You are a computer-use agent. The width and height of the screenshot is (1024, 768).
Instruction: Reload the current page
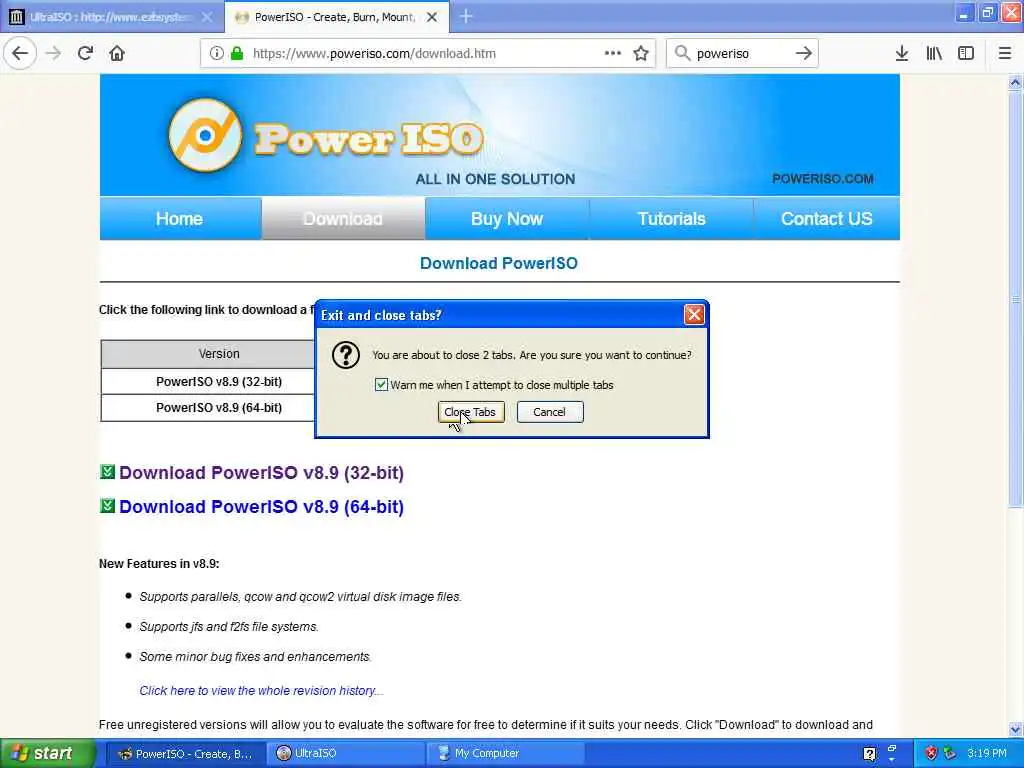85,53
